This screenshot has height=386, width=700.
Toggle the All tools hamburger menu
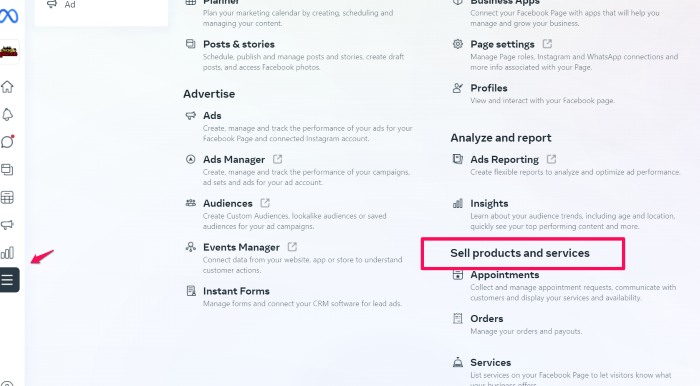pos(8,280)
